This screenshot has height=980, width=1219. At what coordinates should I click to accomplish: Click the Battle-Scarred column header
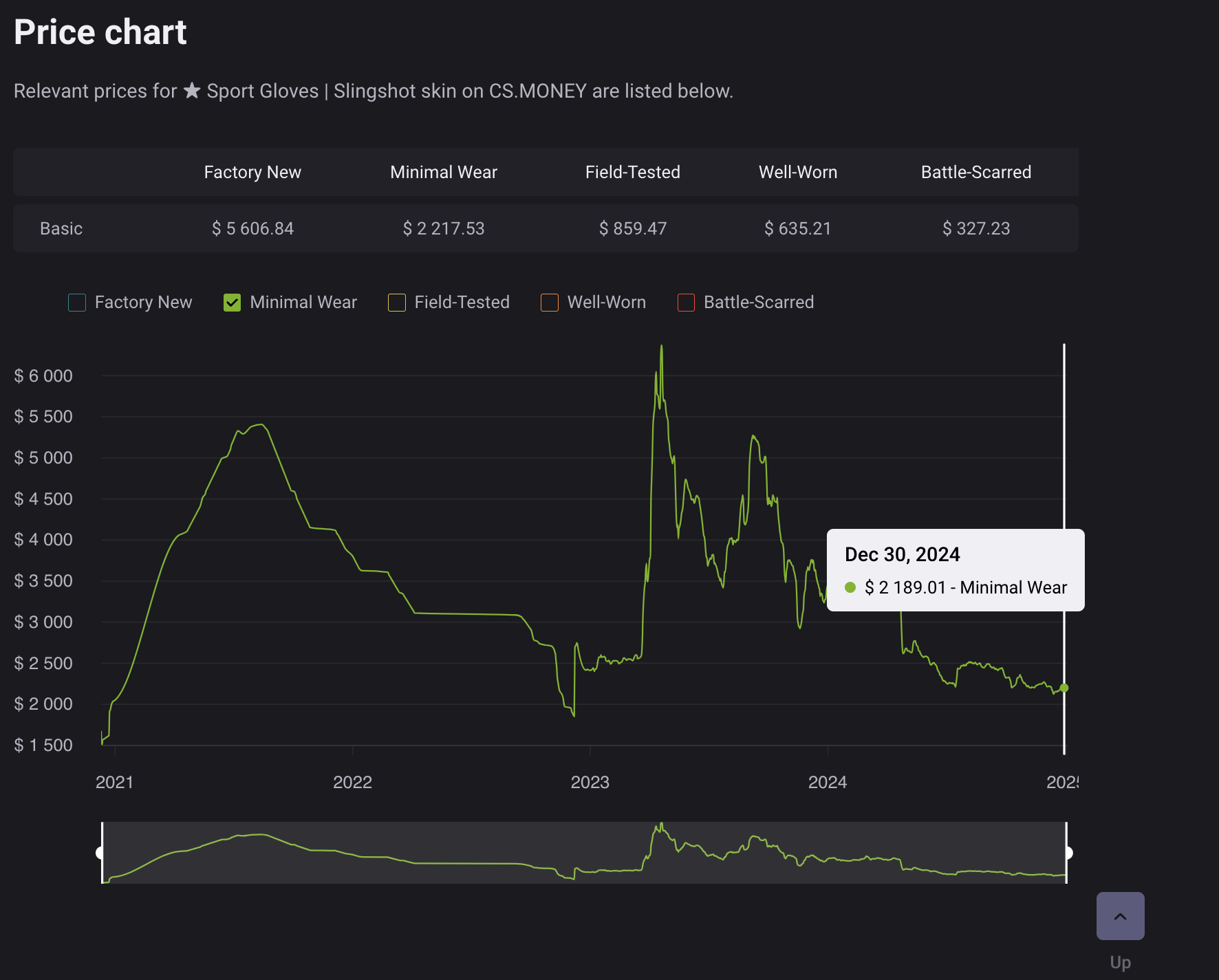(975, 172)
